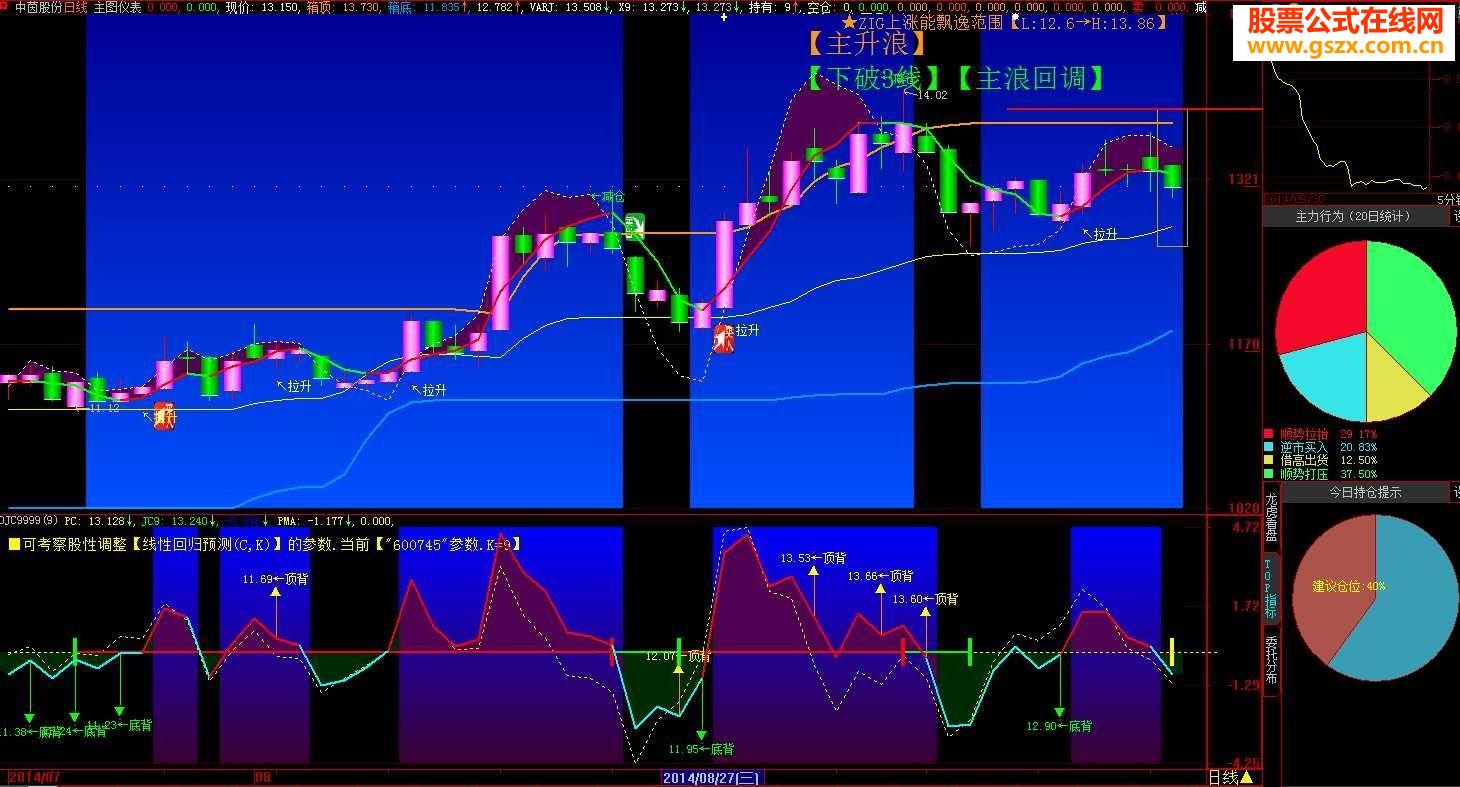Click the JJC9999(9) indicator label
The image size is (1460, 787).
click(29, 521)
